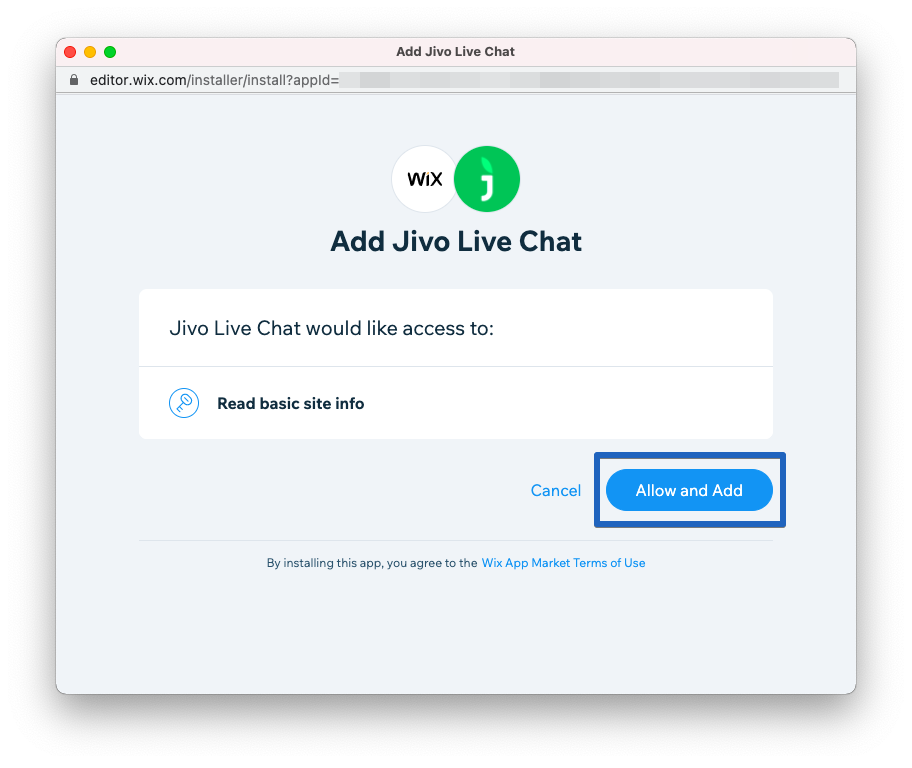Select the Read basic site info permission
Viewport: 912px width, 768px height.
click(x=290, y=403)
